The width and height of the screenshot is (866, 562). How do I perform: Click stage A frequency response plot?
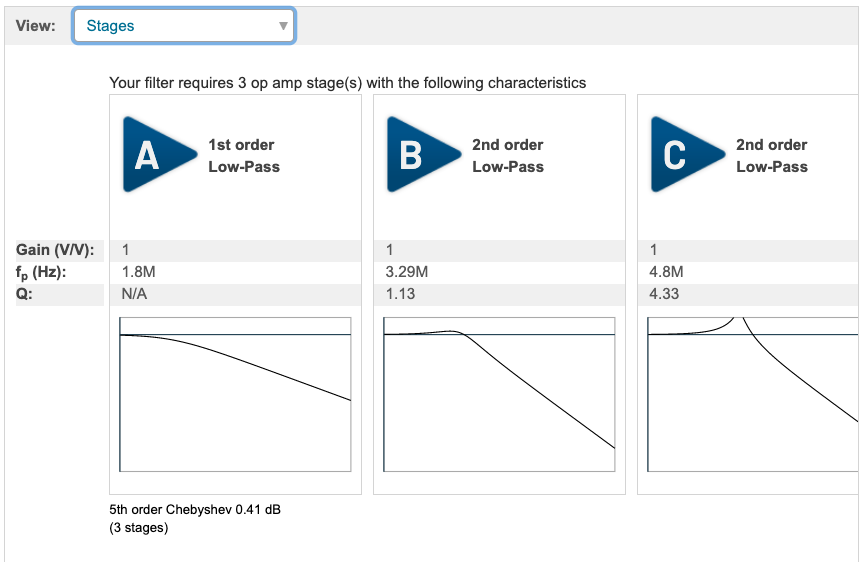[x=235, y=394]
